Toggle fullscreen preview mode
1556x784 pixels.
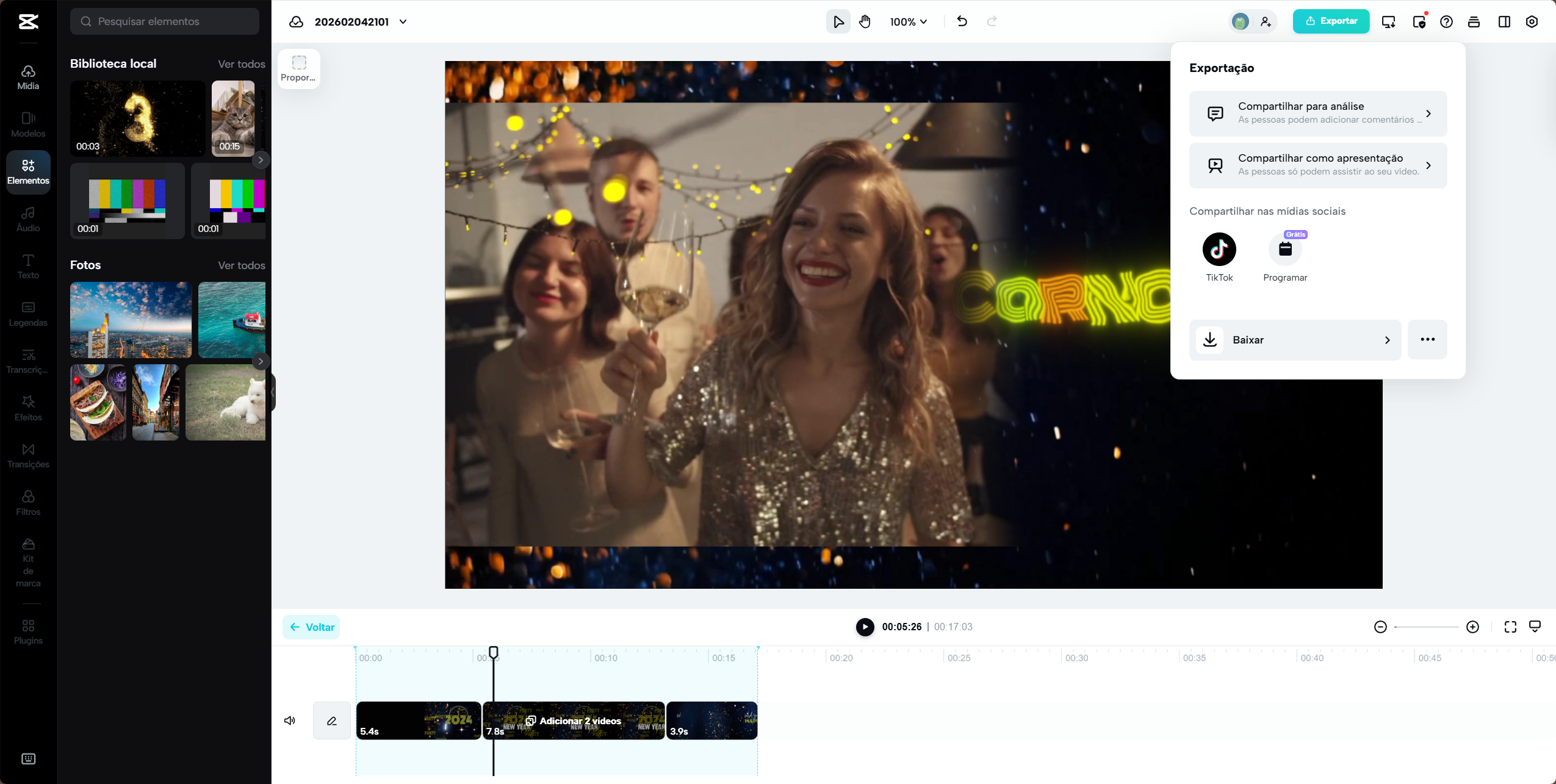point(1510,627)
